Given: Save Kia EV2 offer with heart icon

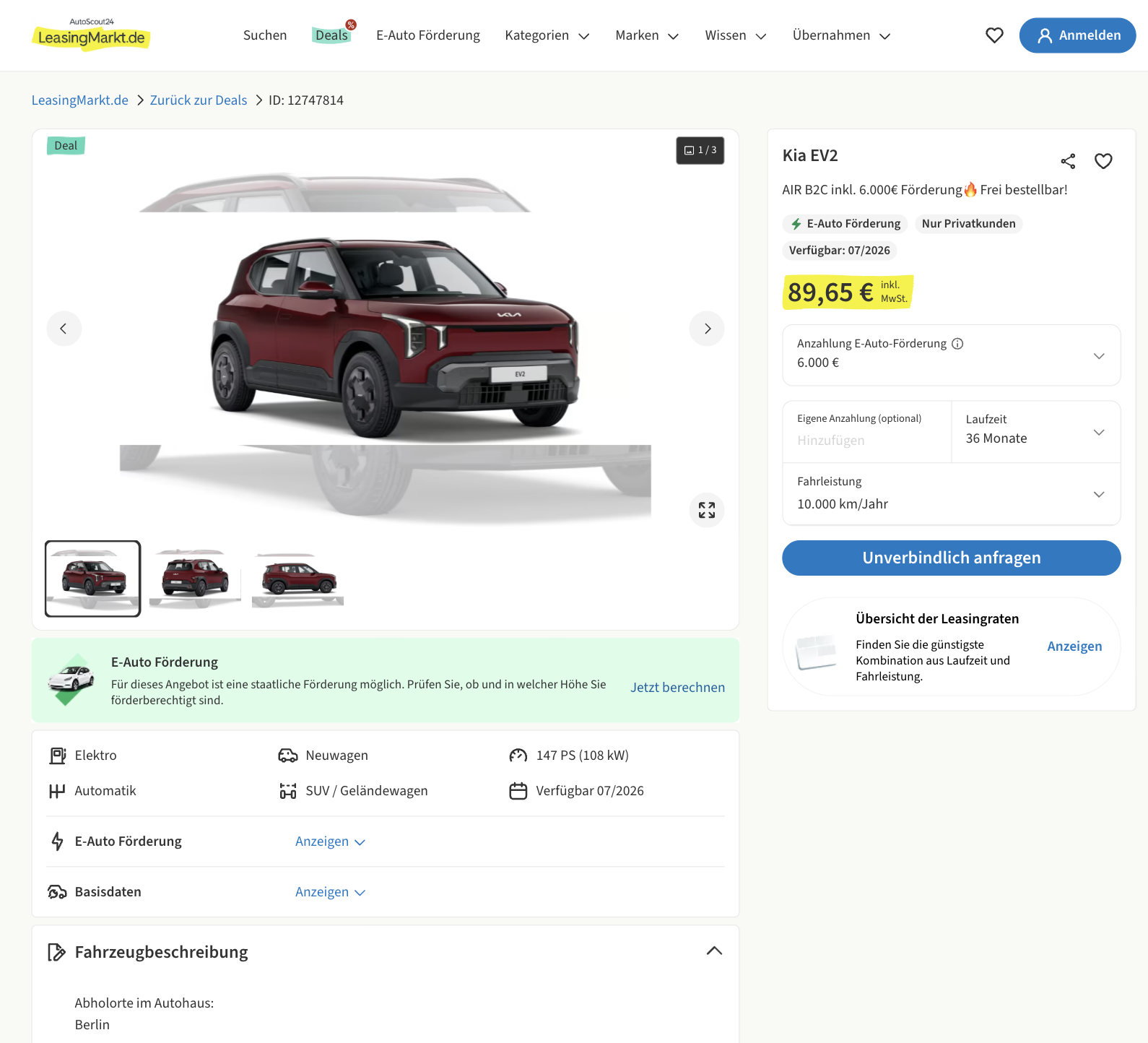Looking at the screenshot, I should 1103,161.
